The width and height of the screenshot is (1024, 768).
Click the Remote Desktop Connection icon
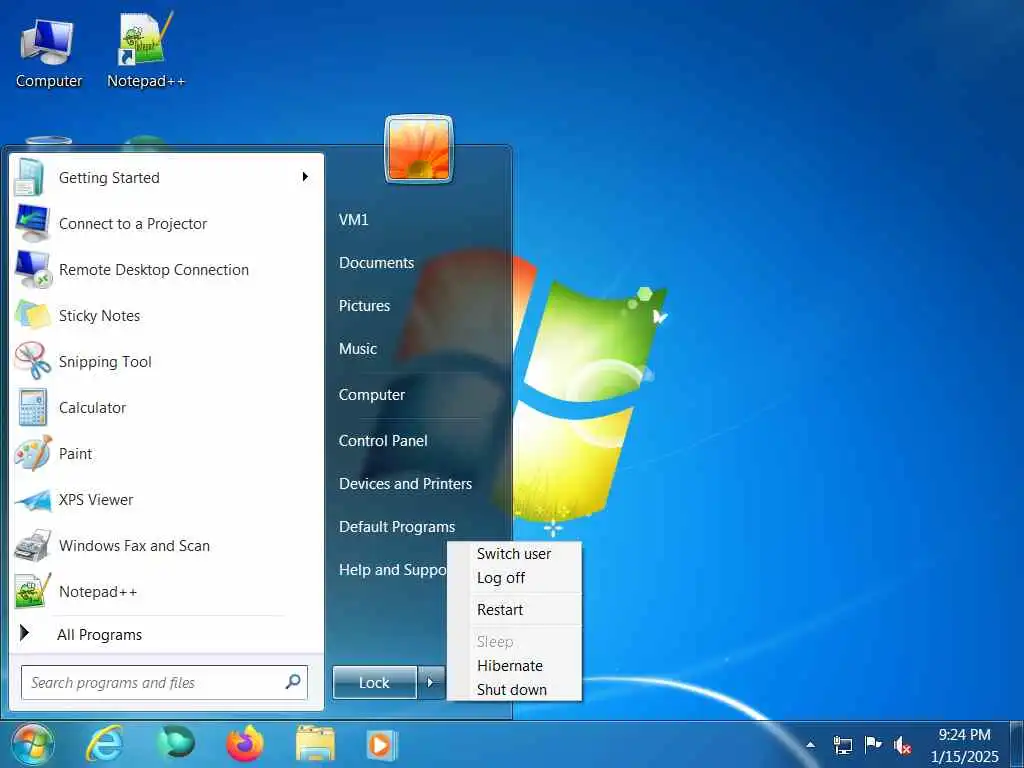point(32,269)
